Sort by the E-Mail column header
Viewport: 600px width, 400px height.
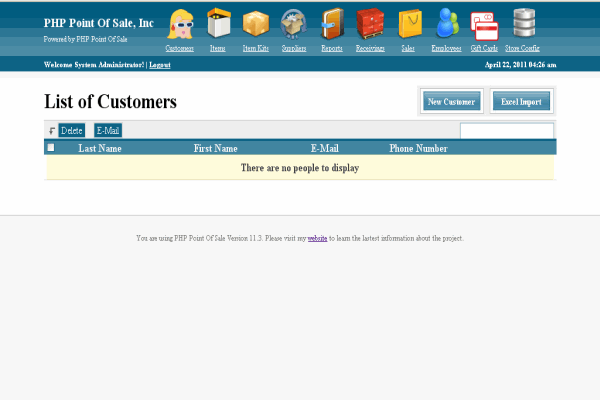point(324,148)
